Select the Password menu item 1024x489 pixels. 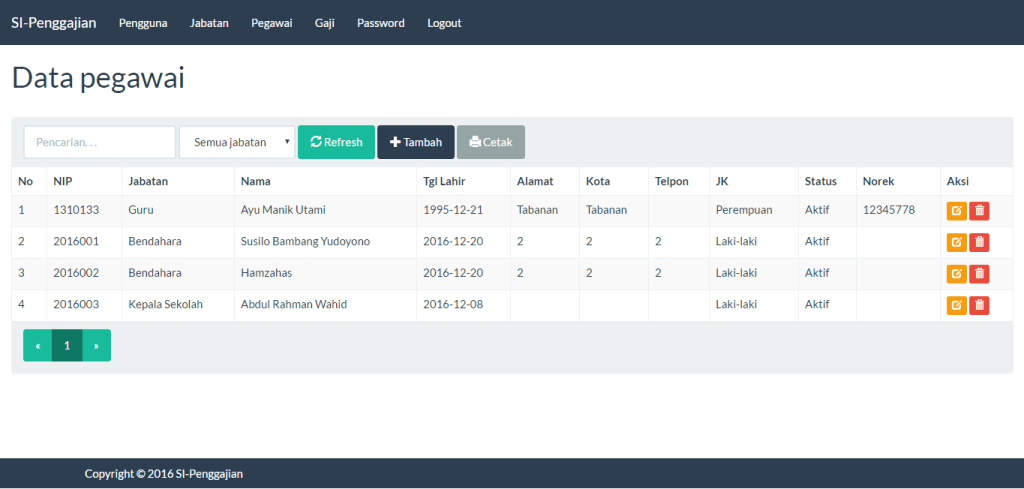point(380,23)
